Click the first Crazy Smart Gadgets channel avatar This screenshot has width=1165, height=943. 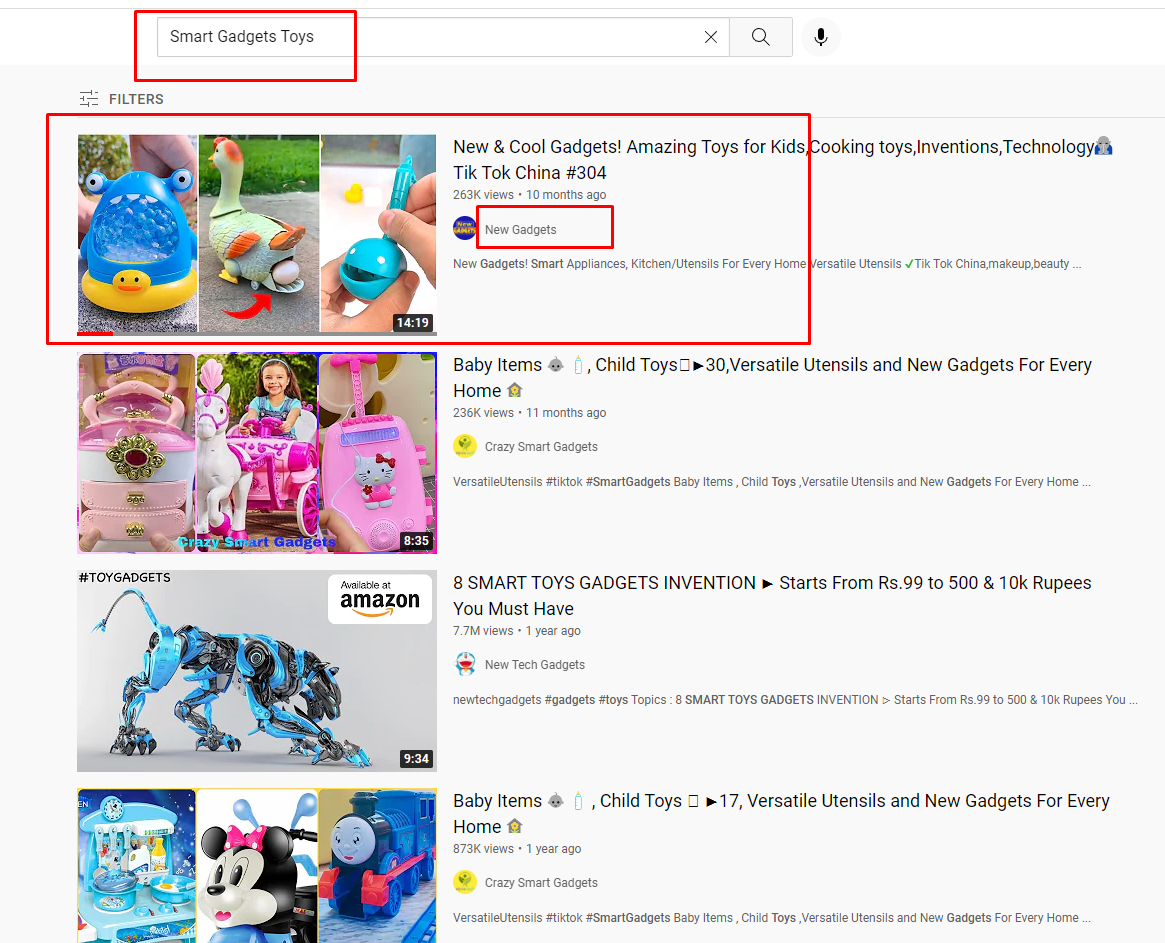465,446
